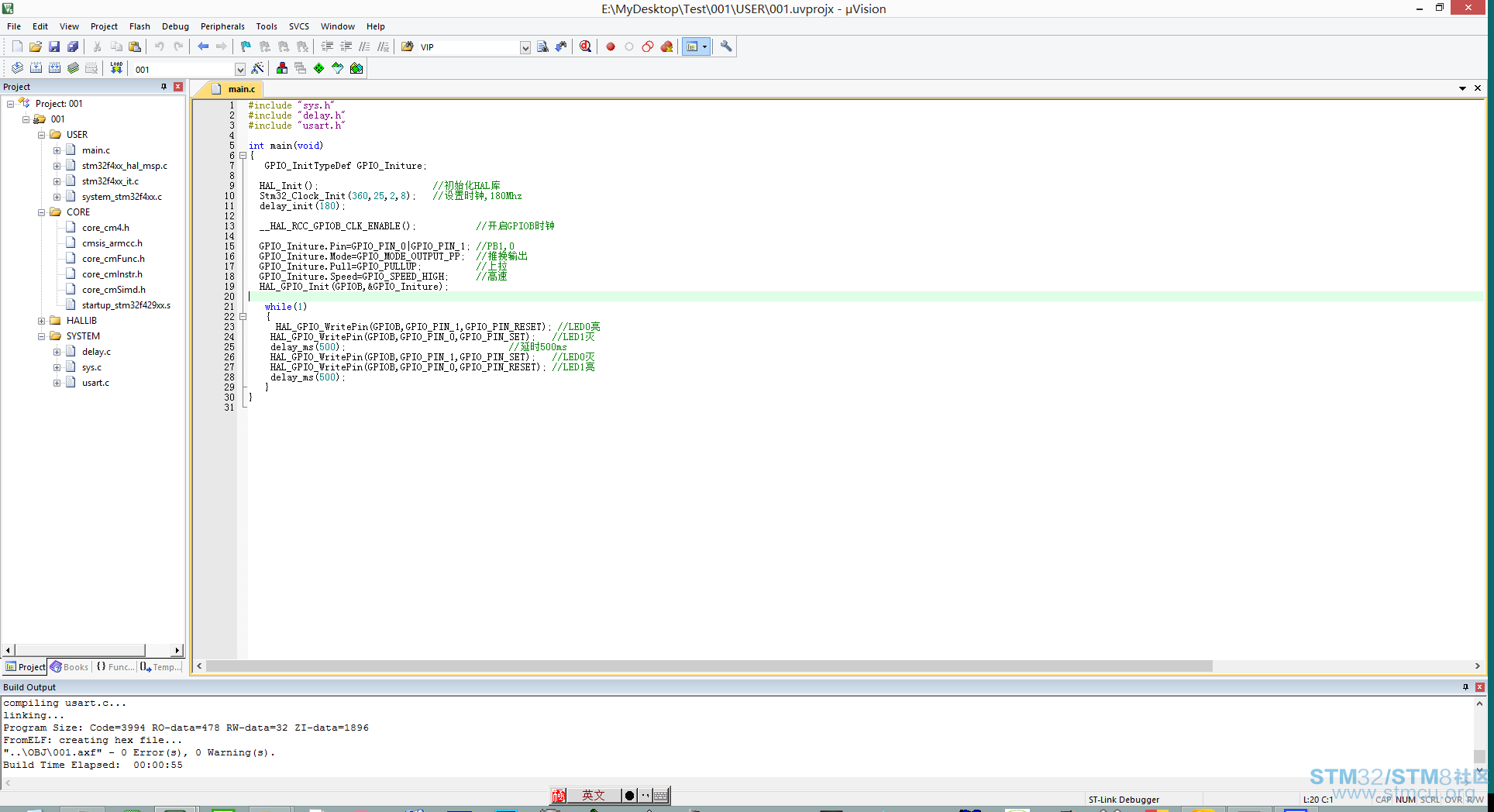Screen dimensions: 1494x812
Task: Comment the selection with the comment icon
Action: tap(364, 46)
